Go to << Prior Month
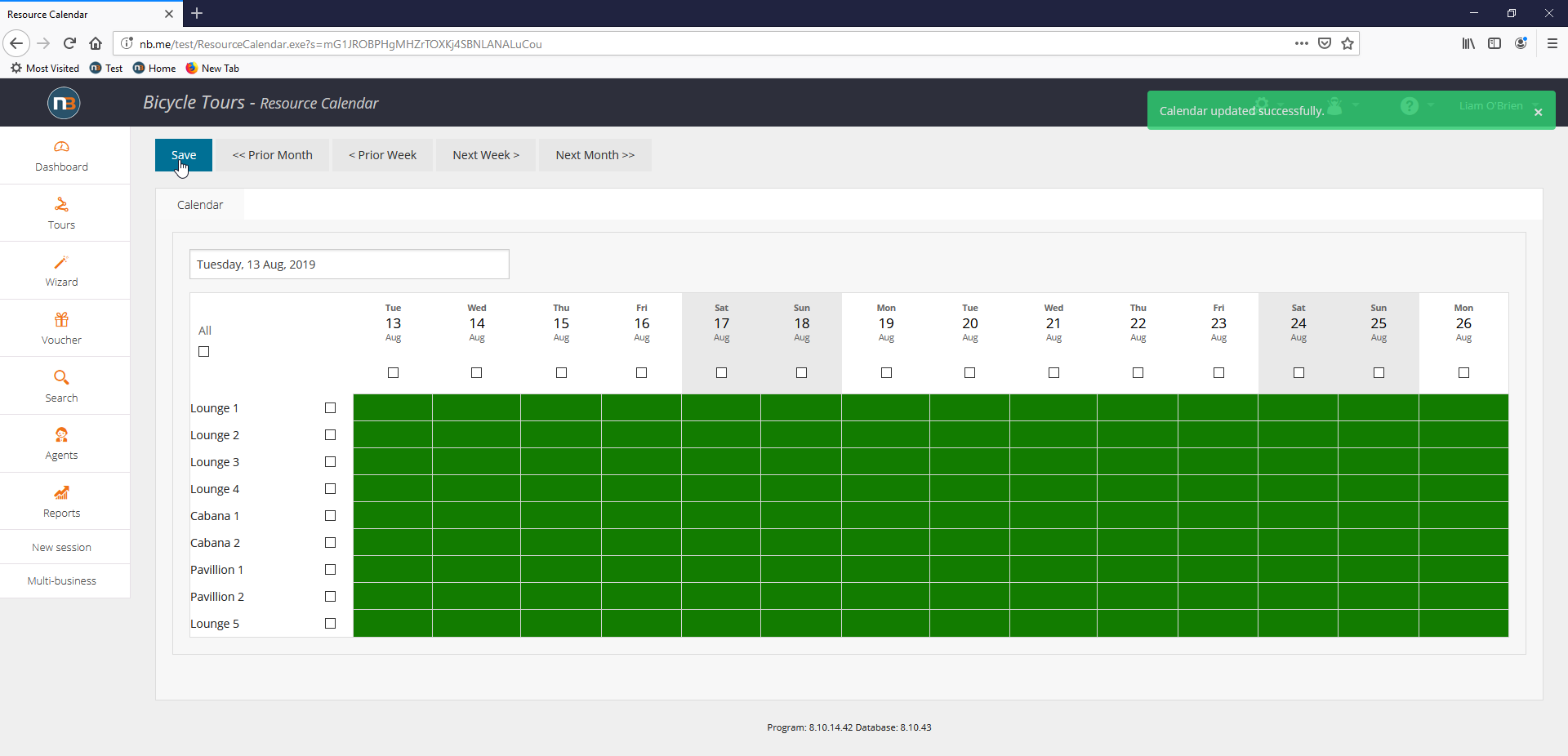 click(273, 155)
